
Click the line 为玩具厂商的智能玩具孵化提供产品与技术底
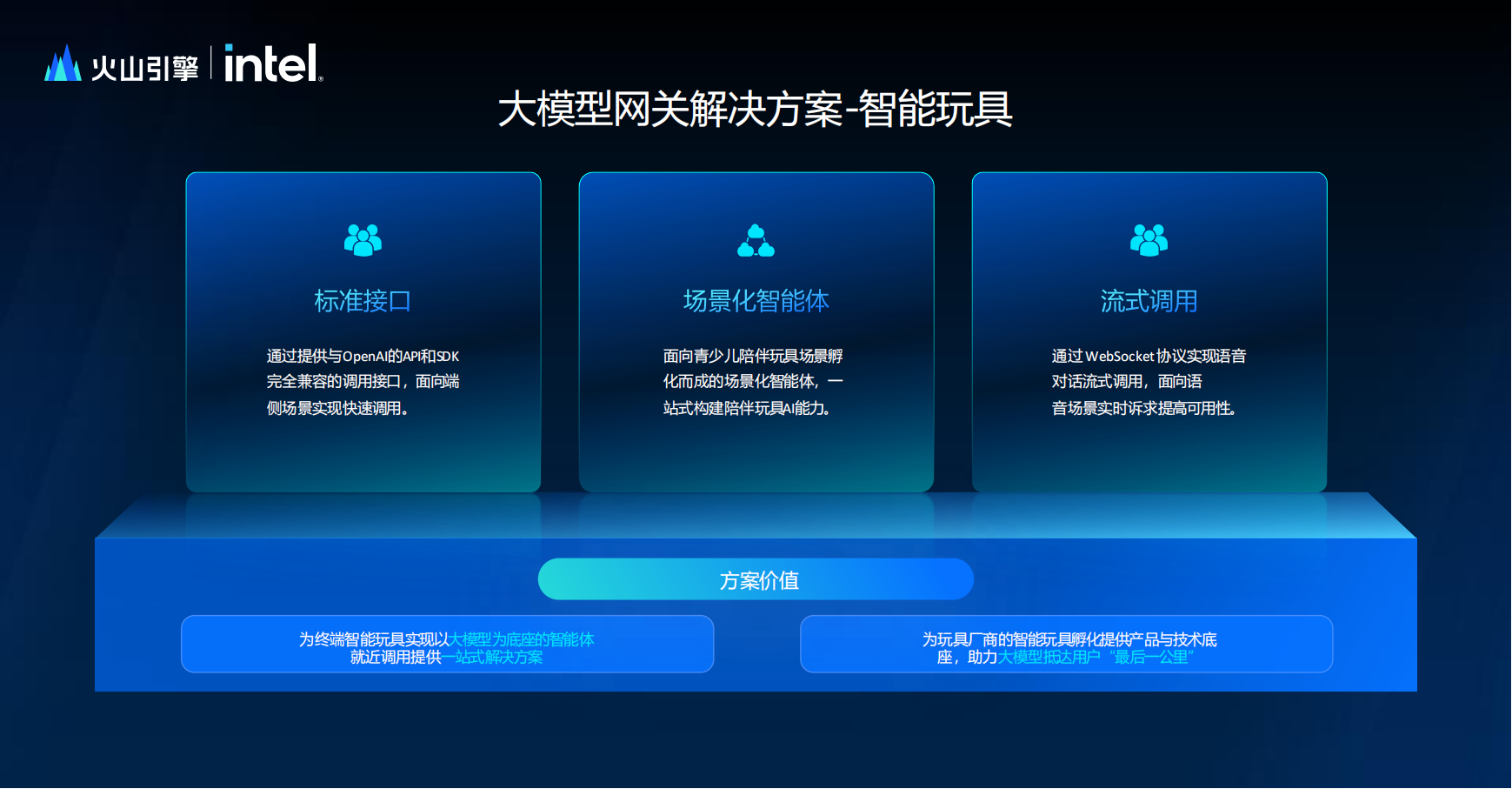[1069, 639]
